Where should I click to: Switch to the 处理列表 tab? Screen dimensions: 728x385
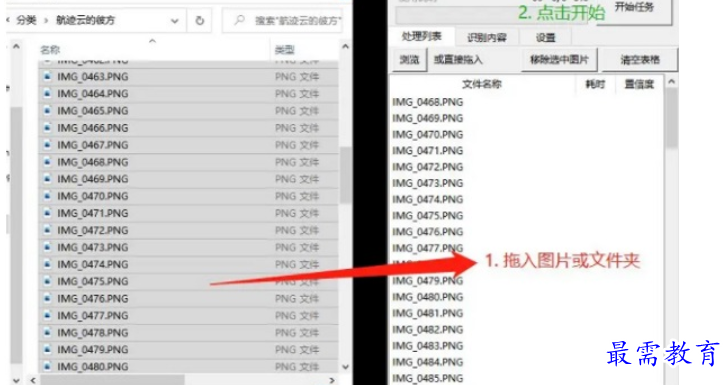coord(421,36)
